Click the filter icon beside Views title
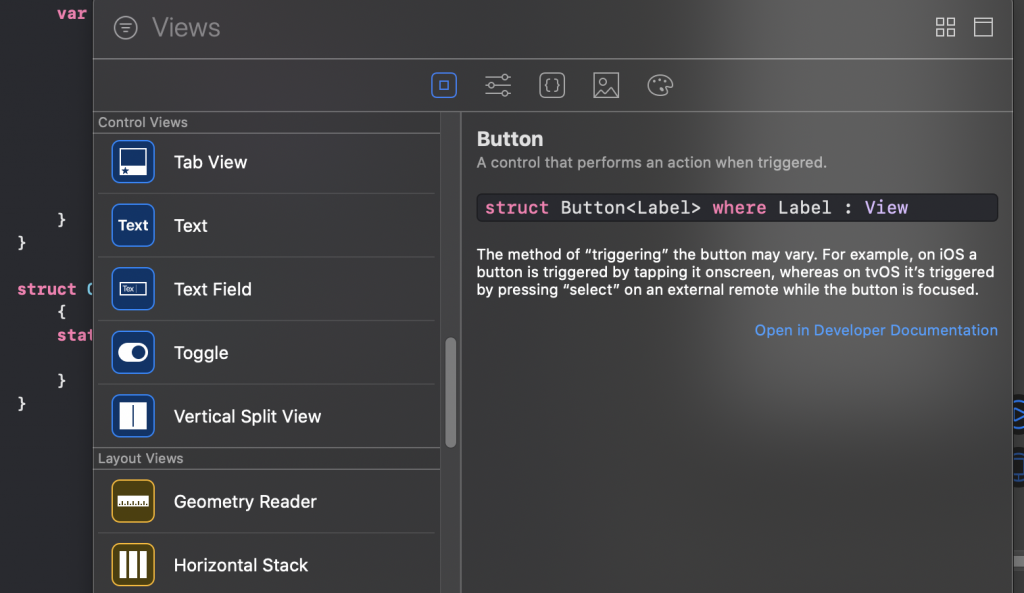The height and width of the screenshot is (593, 1024). [x=125, y=28]
